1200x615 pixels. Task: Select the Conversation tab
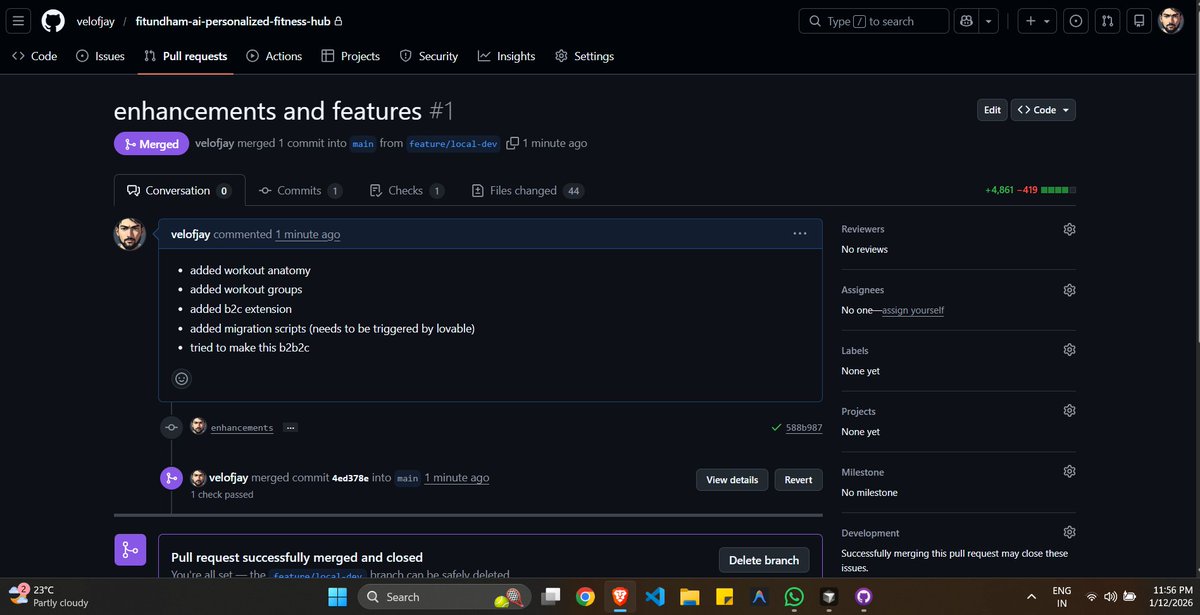[180, 190]
